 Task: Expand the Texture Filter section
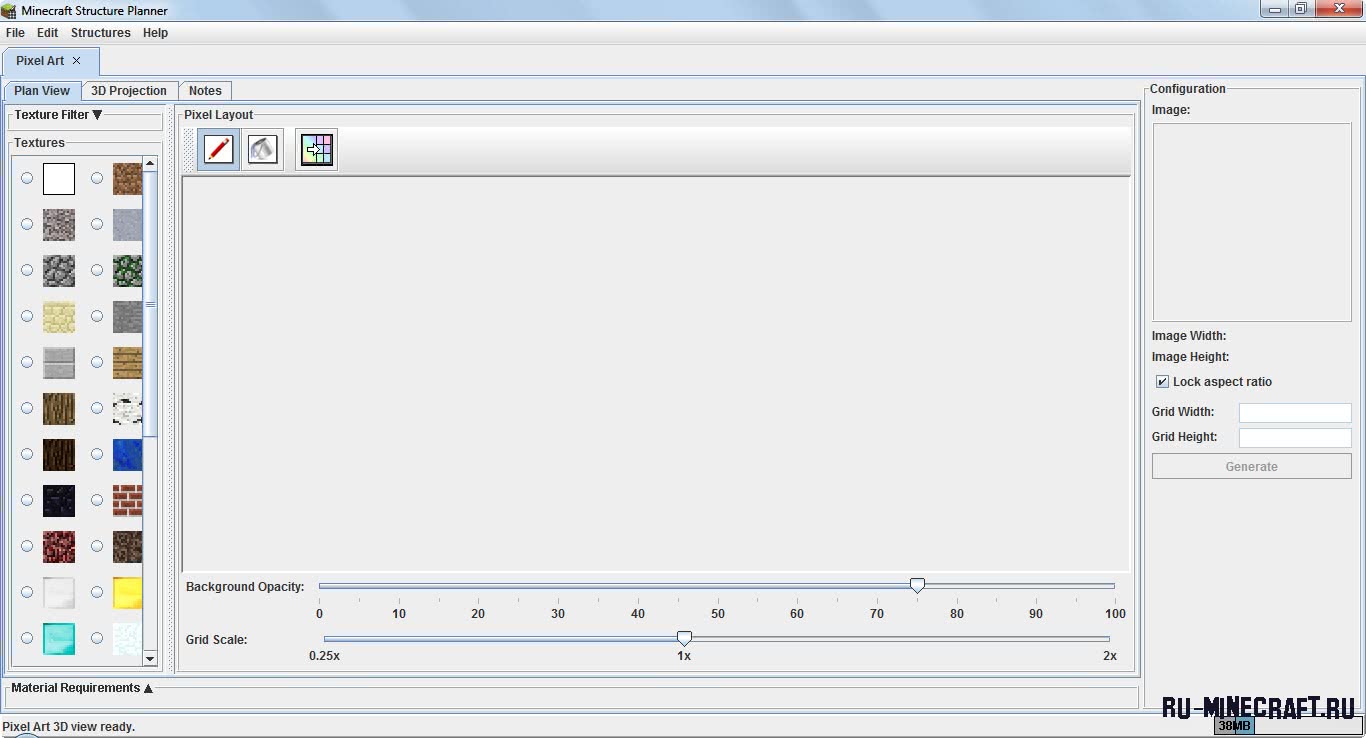pos(58,115)
